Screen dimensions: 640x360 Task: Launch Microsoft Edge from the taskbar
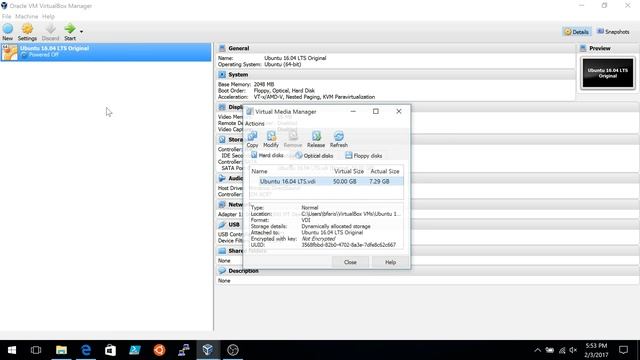point(86,350)
